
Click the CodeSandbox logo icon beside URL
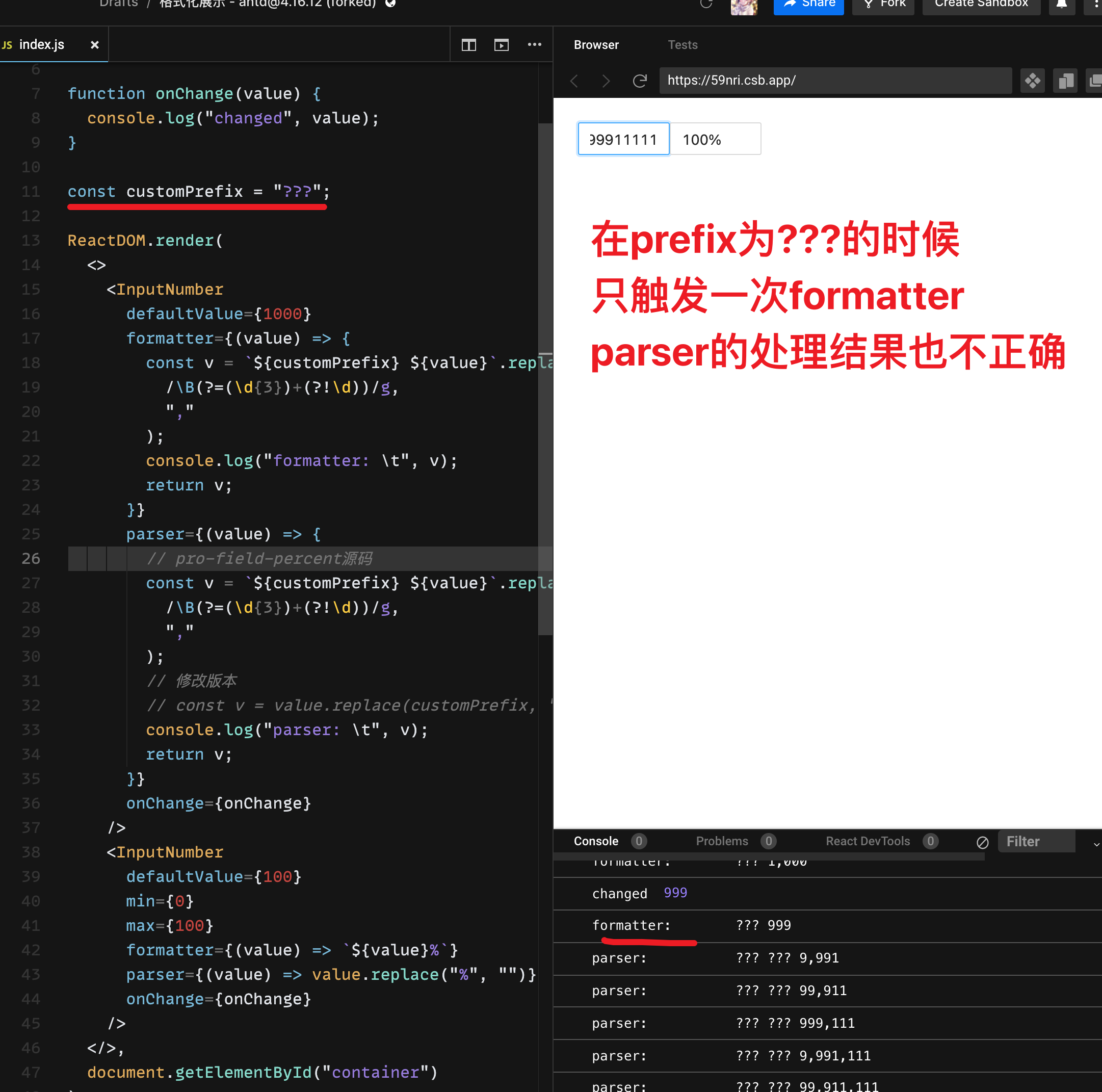coord(1032,81)
